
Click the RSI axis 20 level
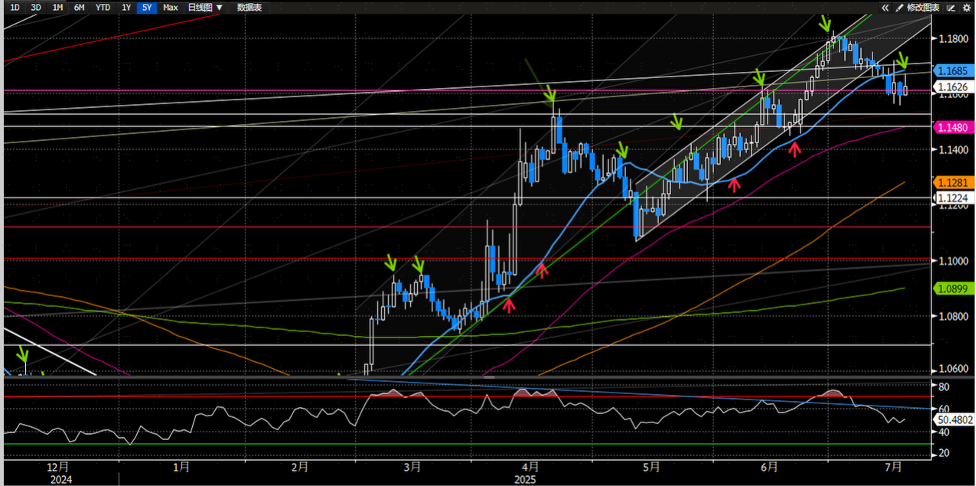tap(943, 454)
